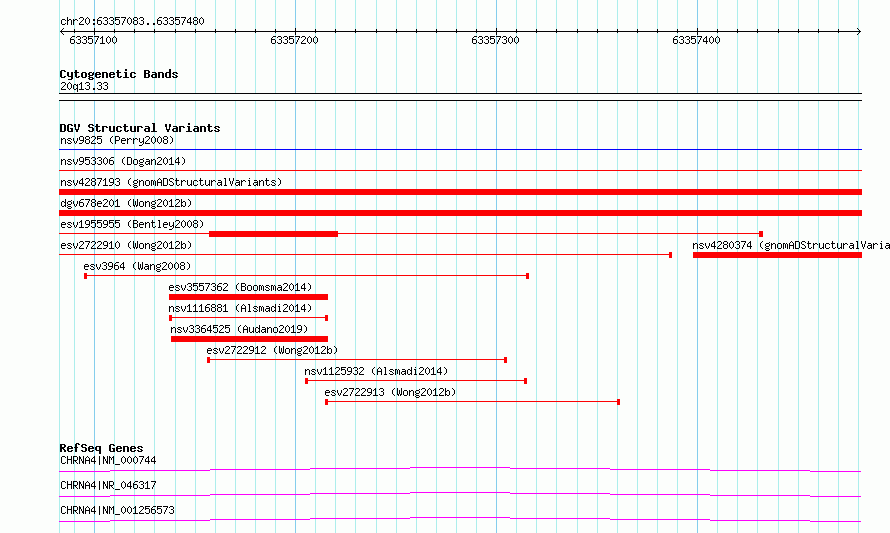
Task: Click the thick red esv3557362 bar
Action: coord(248,297)
